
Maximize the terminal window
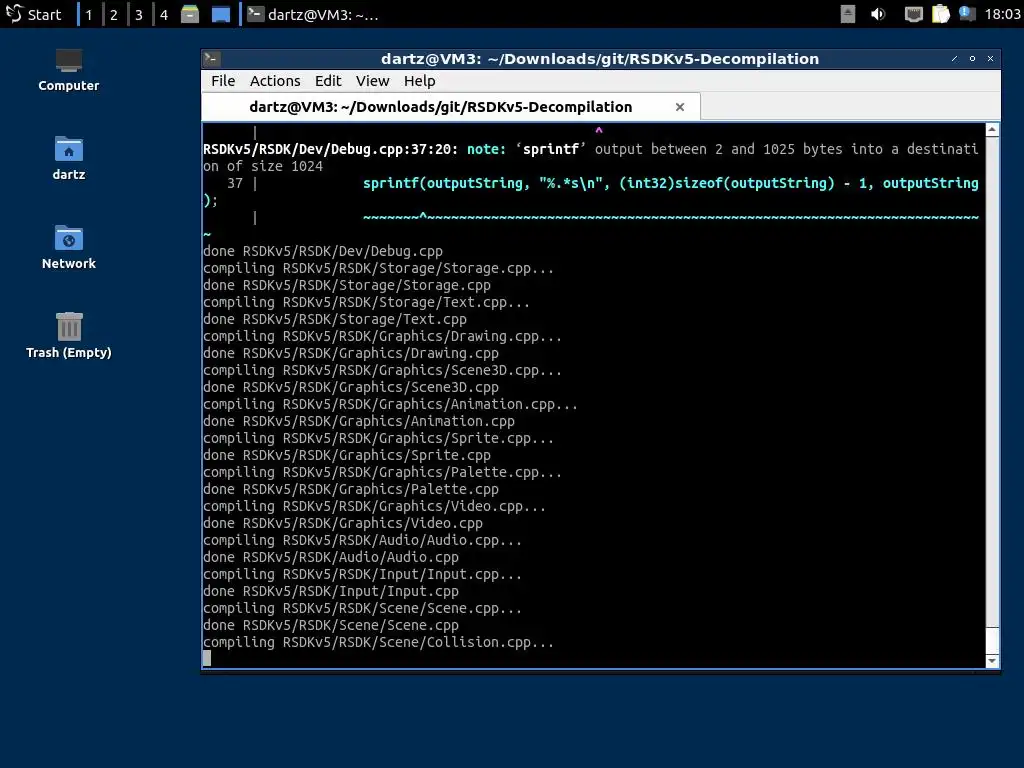pyautogui.click(x=972, y=59)
